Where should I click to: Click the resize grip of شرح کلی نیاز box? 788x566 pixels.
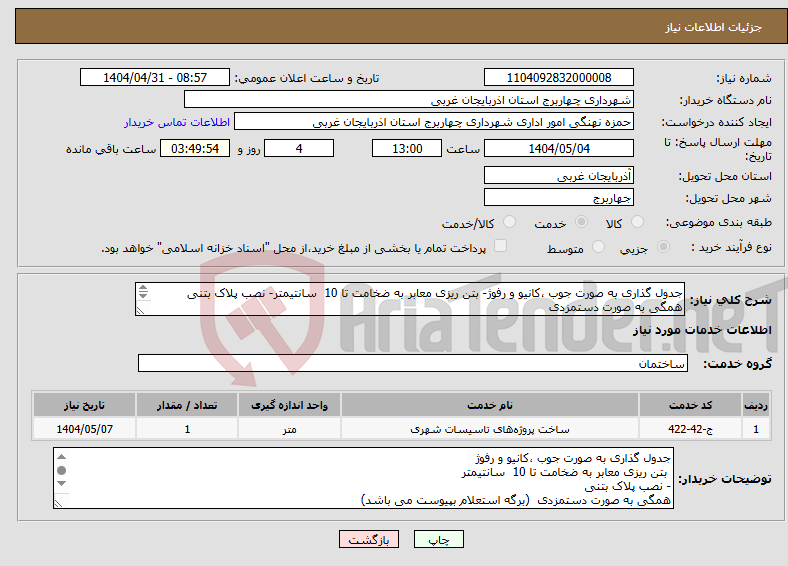pos(141,311)
